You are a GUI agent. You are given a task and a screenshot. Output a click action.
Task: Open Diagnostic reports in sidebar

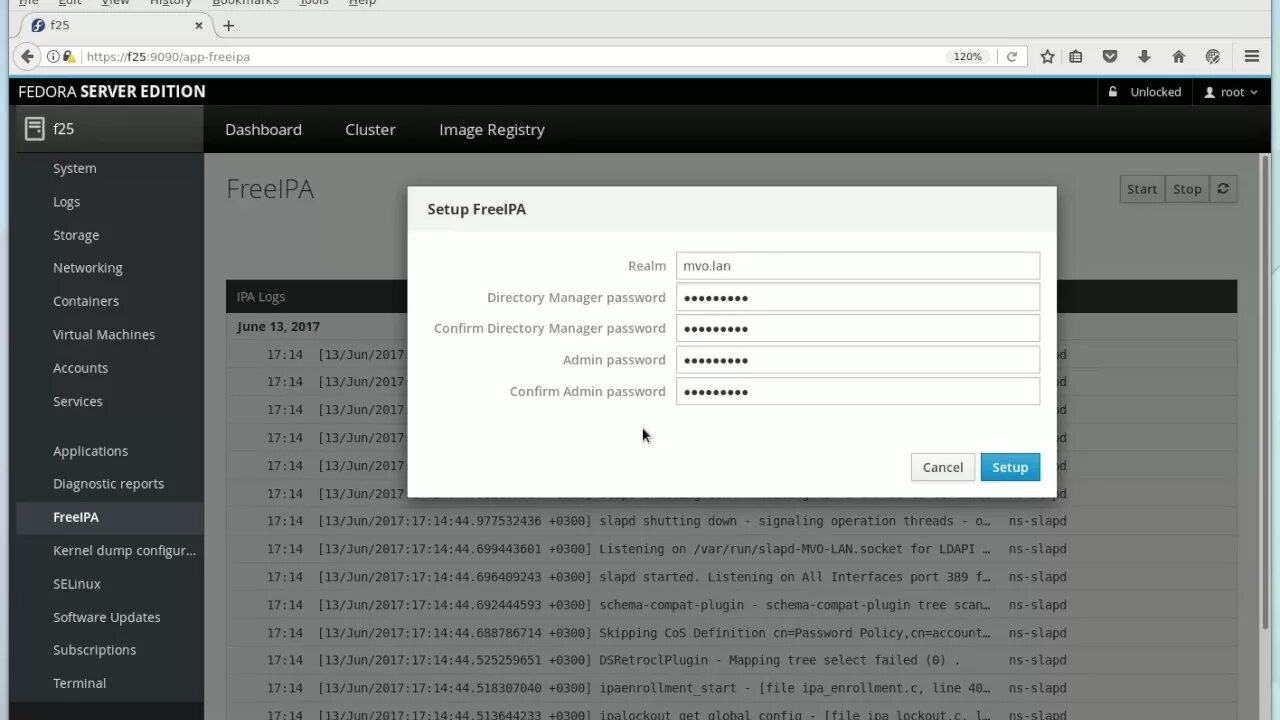[110, 484]
